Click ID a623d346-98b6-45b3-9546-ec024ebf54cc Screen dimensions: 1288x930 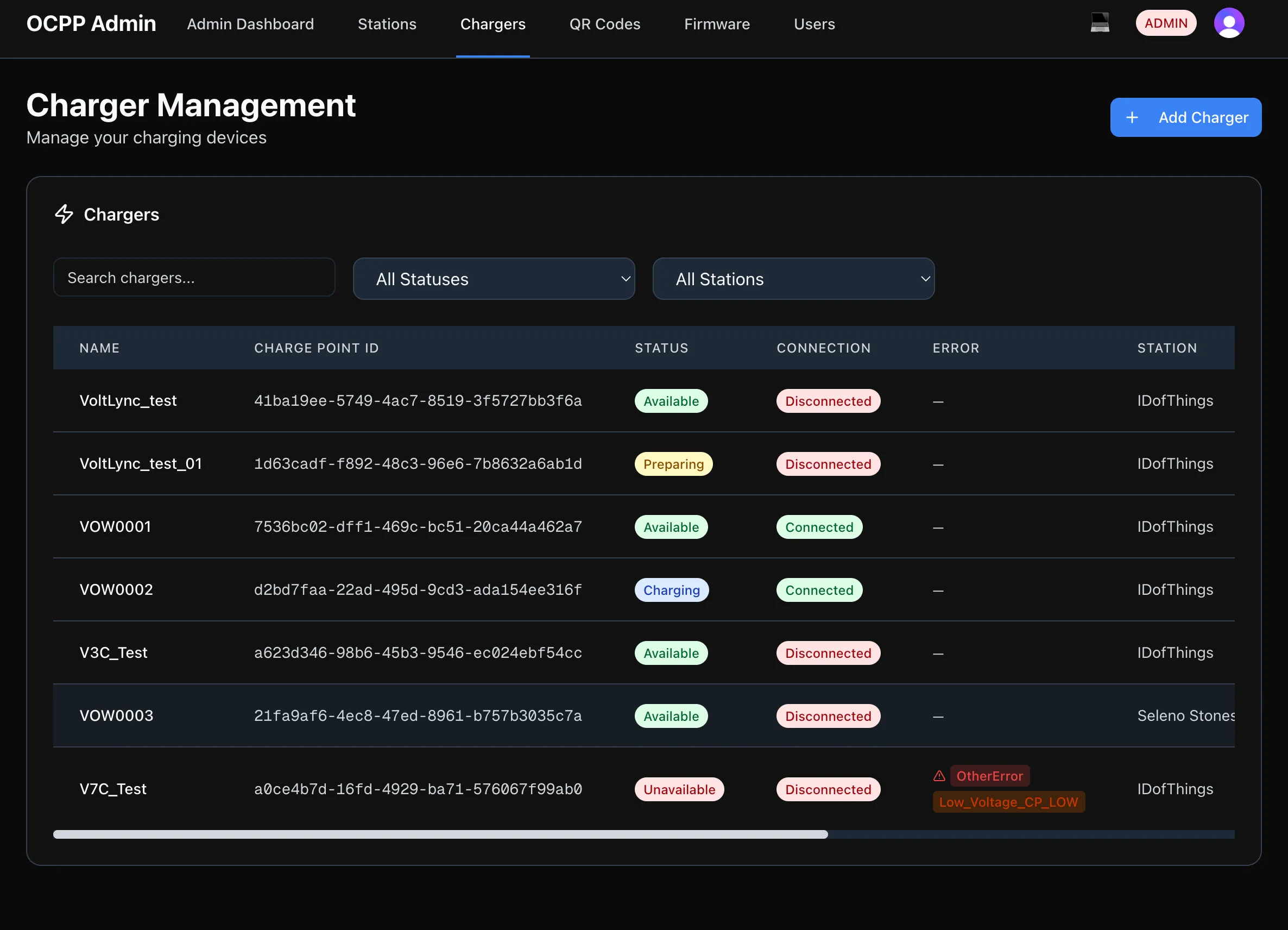coord(418,653)
